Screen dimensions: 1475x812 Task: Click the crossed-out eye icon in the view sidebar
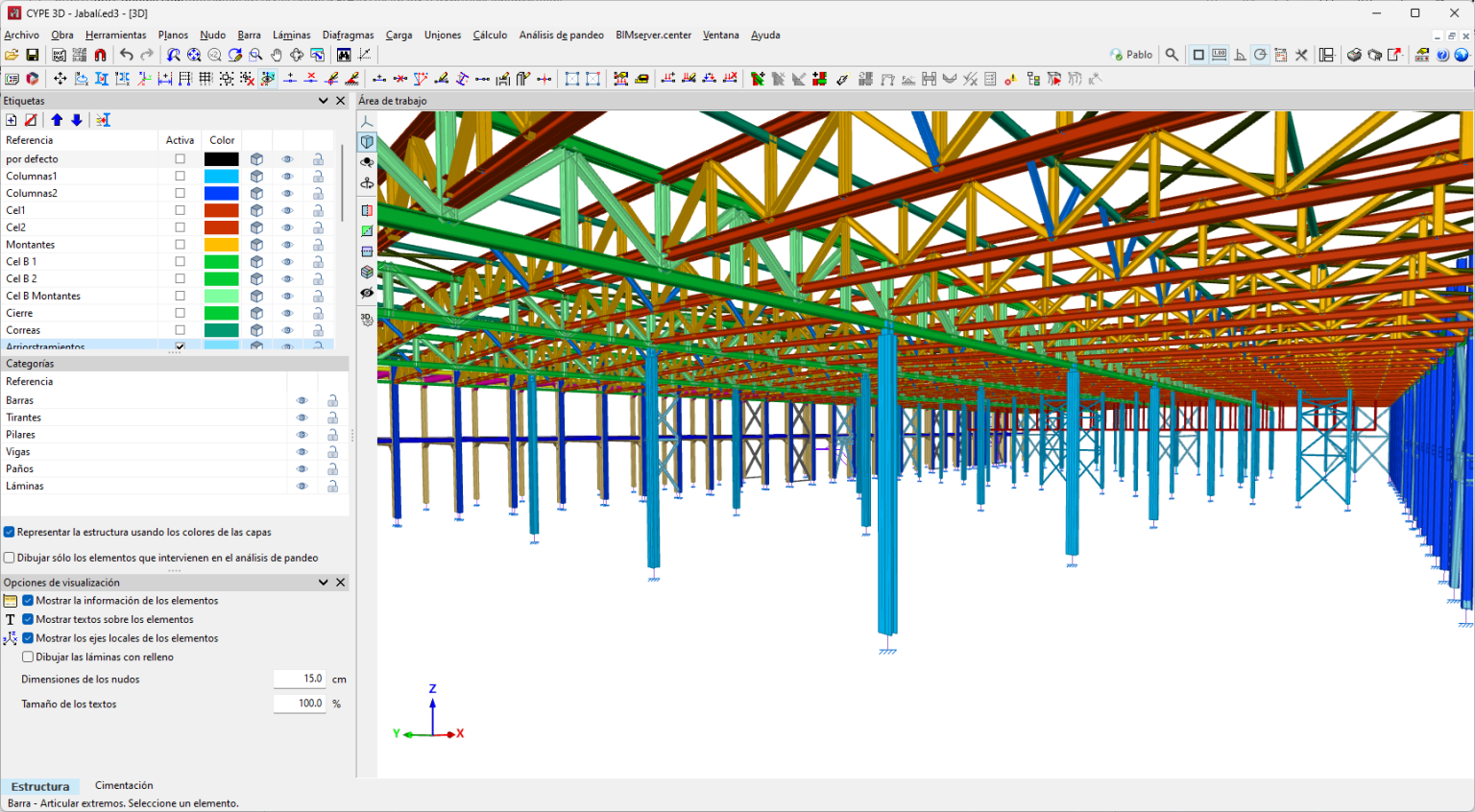(x=367, y=293)
